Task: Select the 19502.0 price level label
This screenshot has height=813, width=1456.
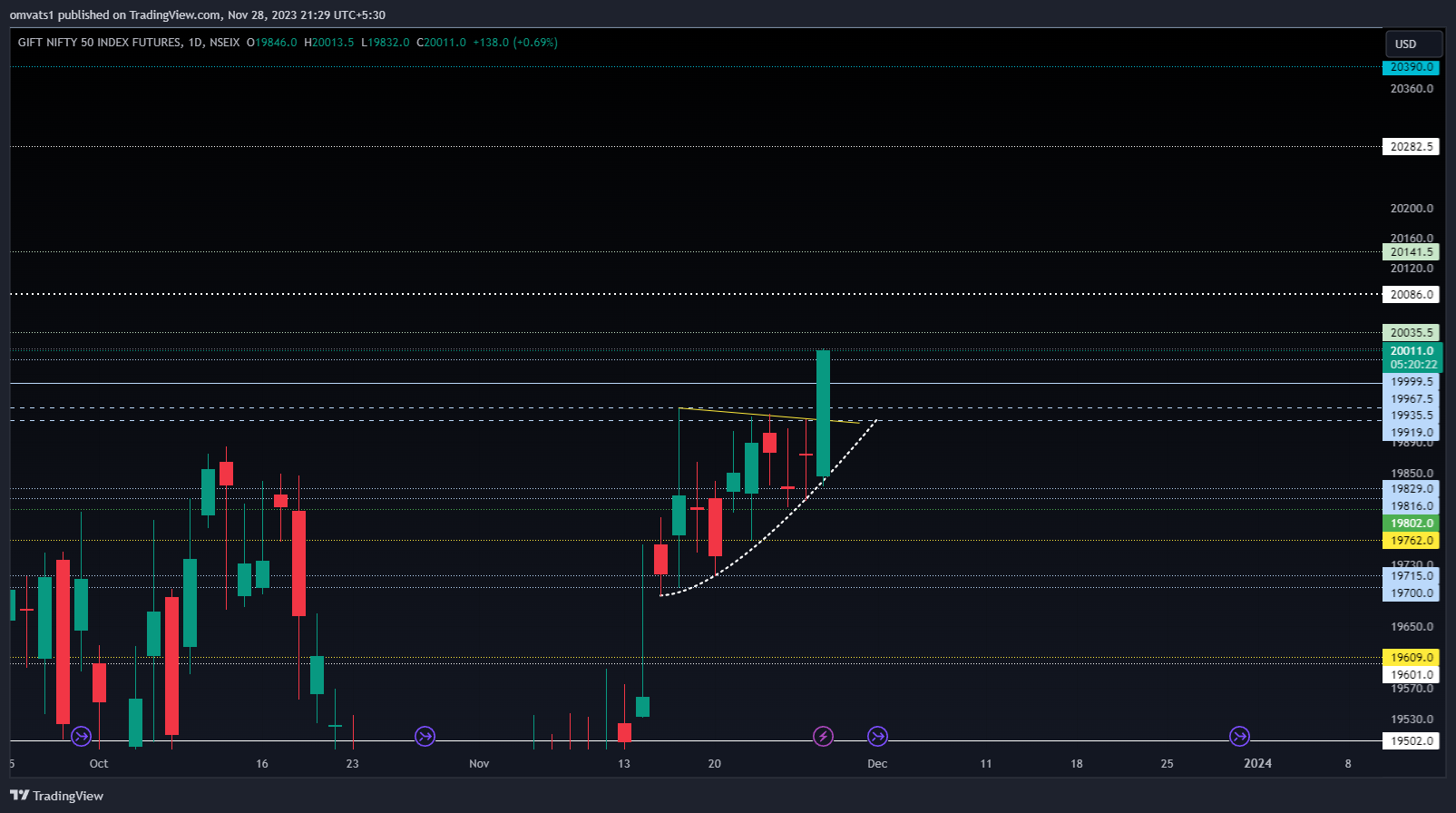Action: pos(1411,741)
